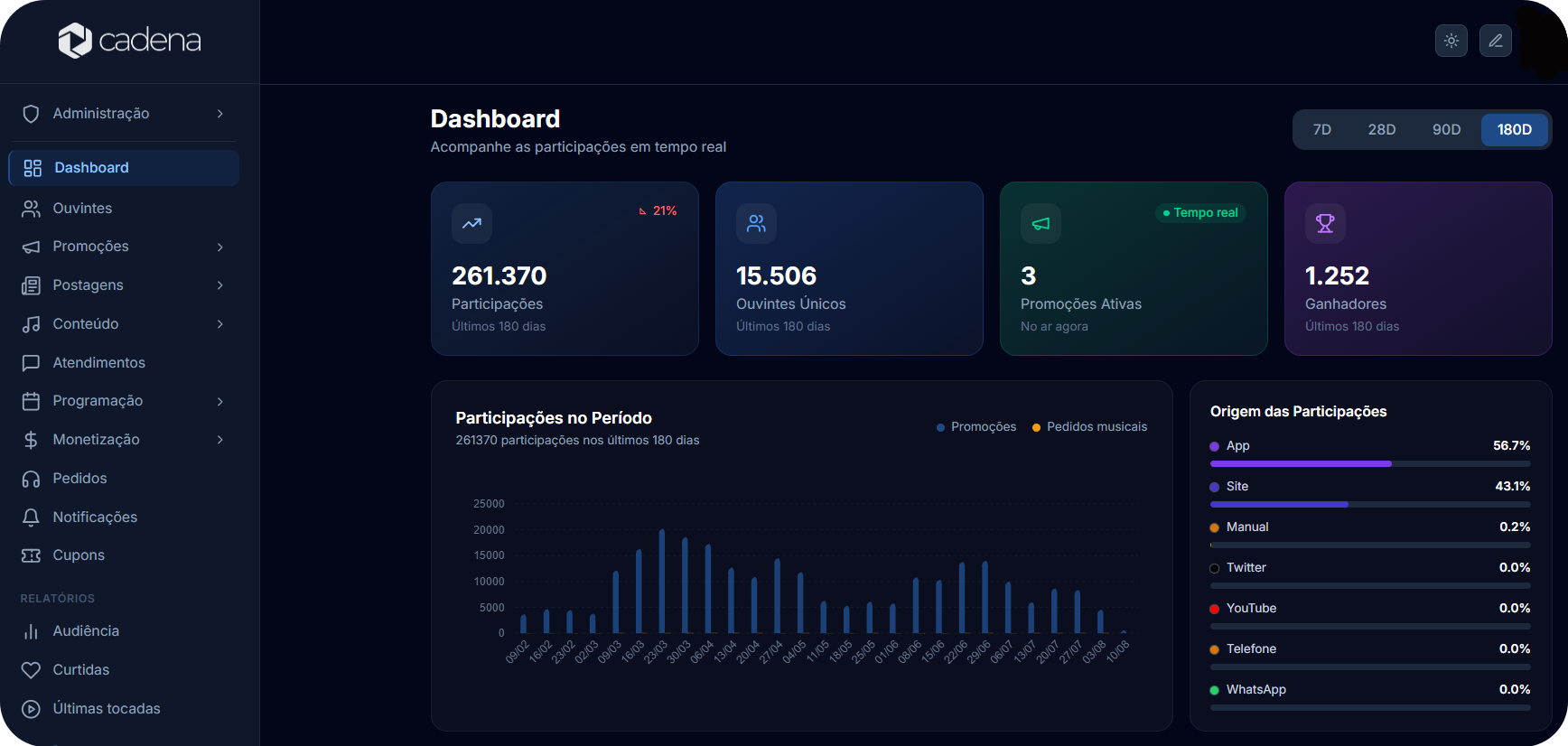Select the 90D period tab
The height and width of the screenshot is (746, 1568).
[1446, 130]
